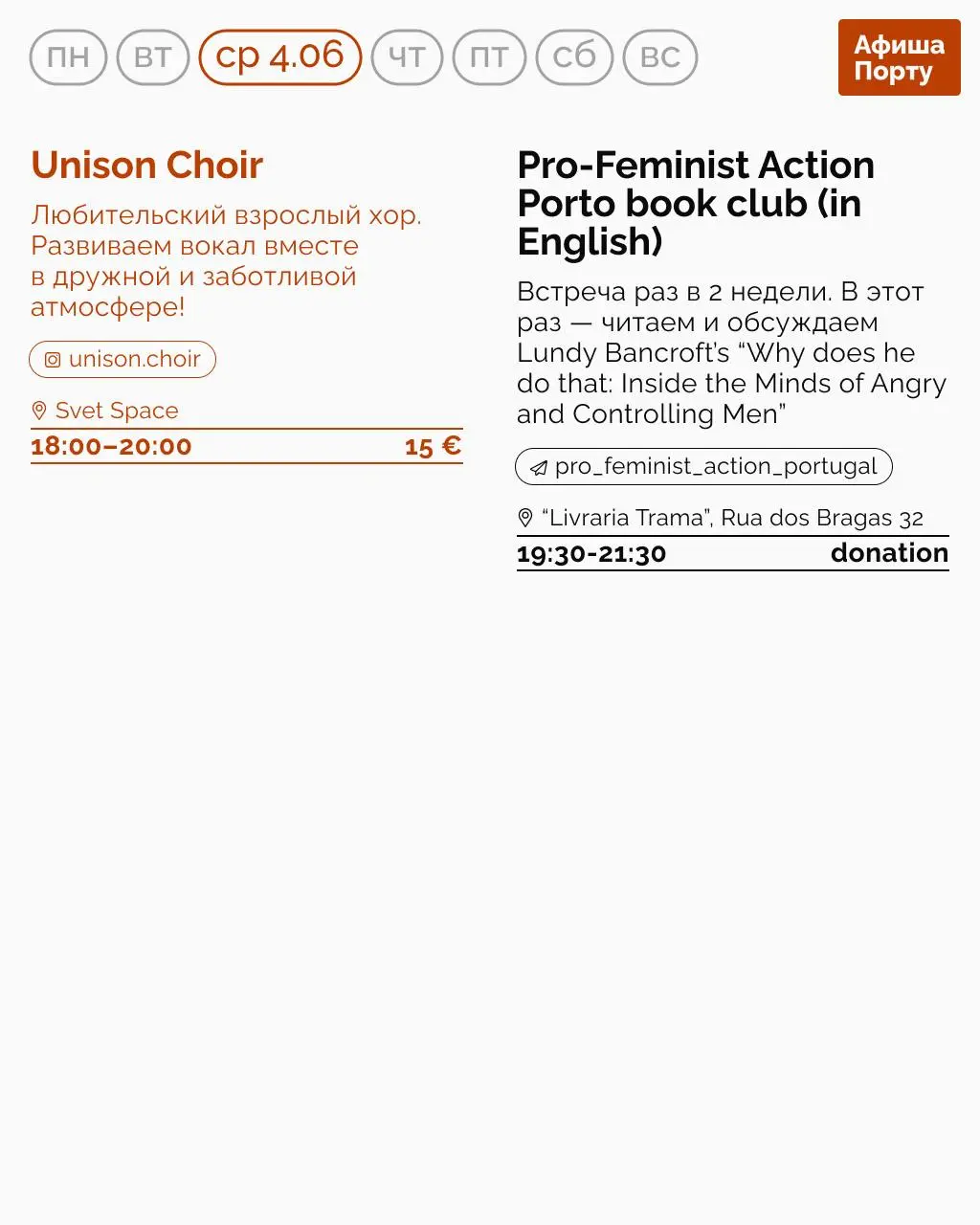Screen dimensions: 980x1225
Task: Click the Pro-Feminist Action book club title
Action: click(x=695, y=203)
